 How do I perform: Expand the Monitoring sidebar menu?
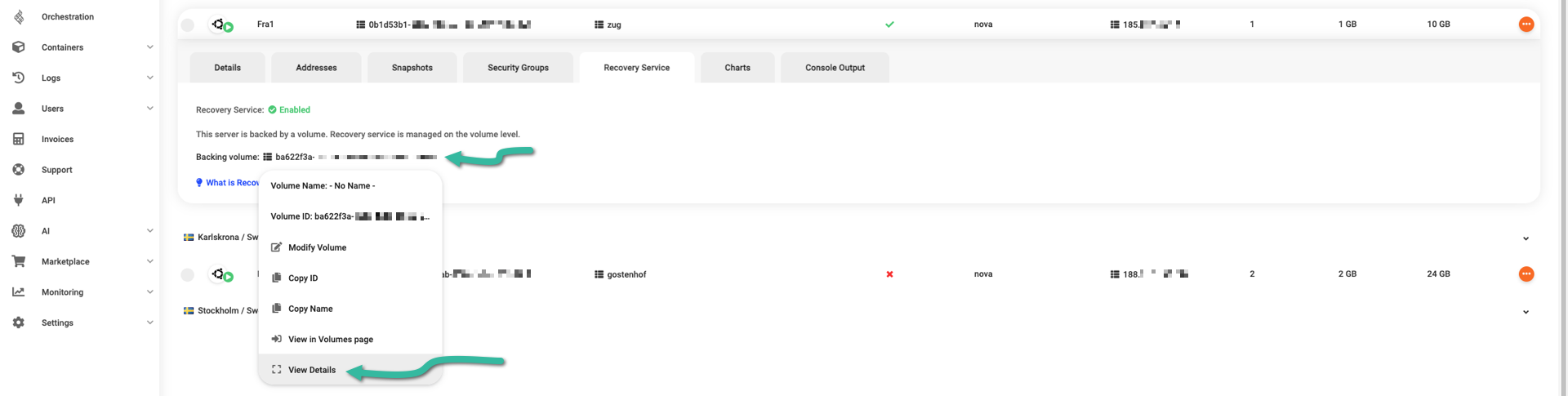click(x=150, y=292)
